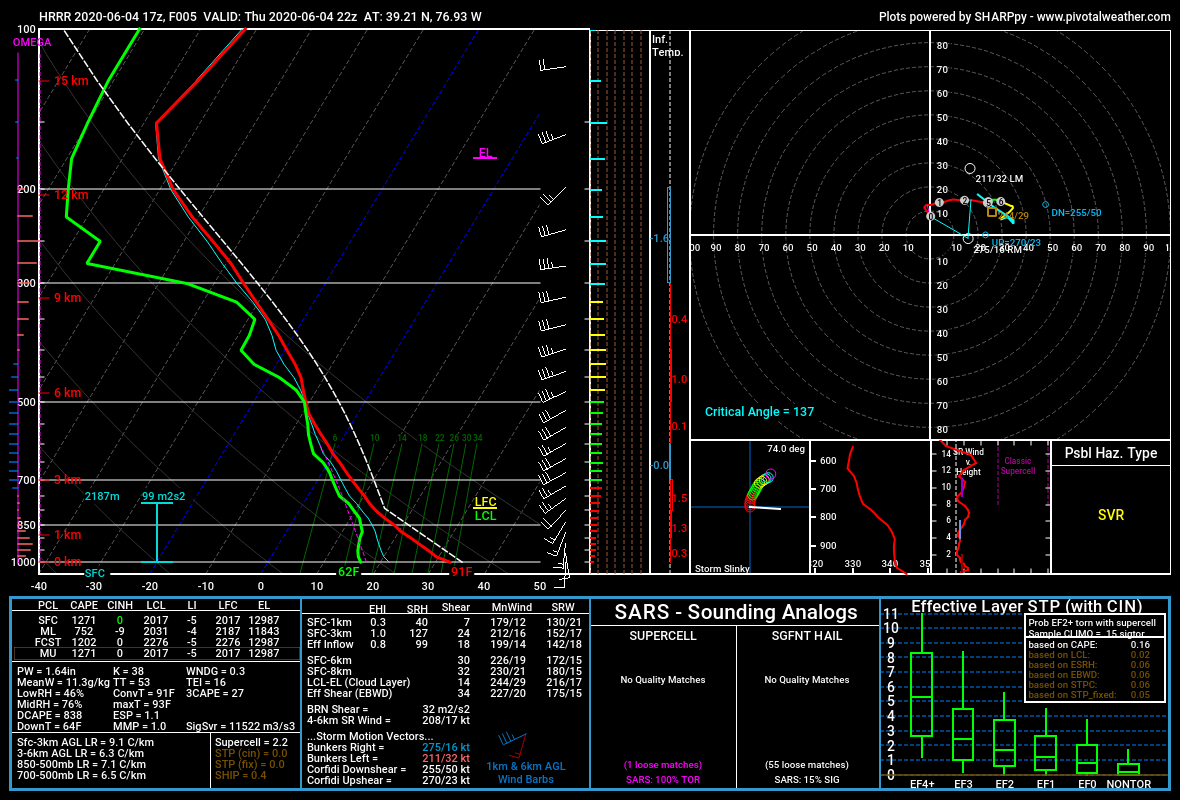Click the 99 m2s2 inflow label
The image size is (1180, 800).
[163, 496]
